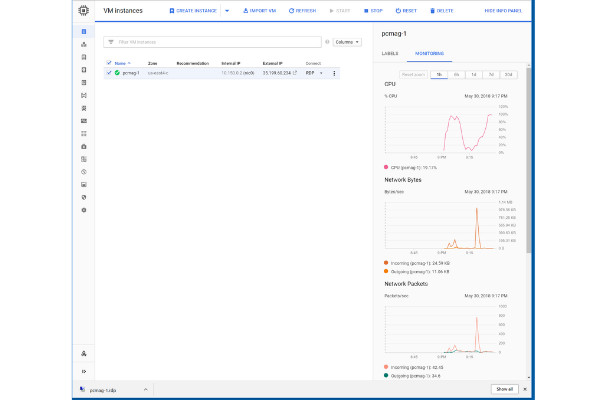Click green running status icon of pcmag-1

[x=117, y=73]
